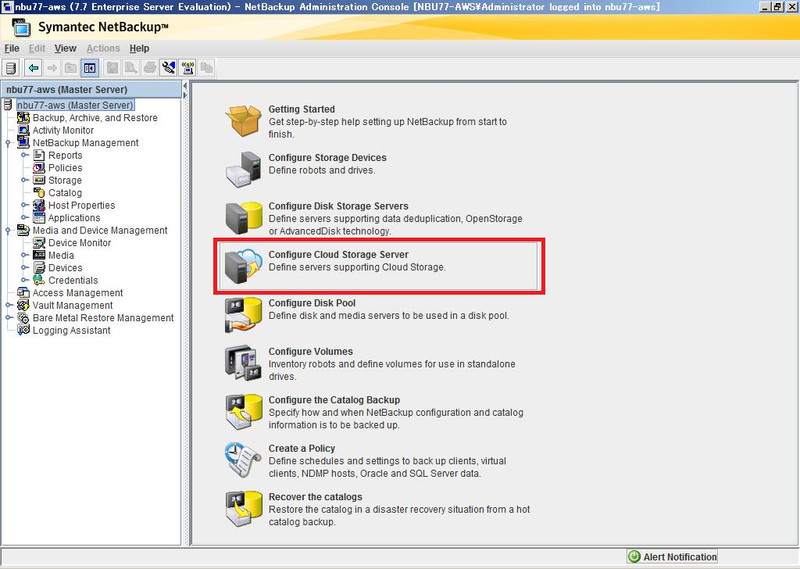Open the troubleshooter wrench toolbar icon
The height and width of the screenshot is (569, 800).
[x=168, y=68]
